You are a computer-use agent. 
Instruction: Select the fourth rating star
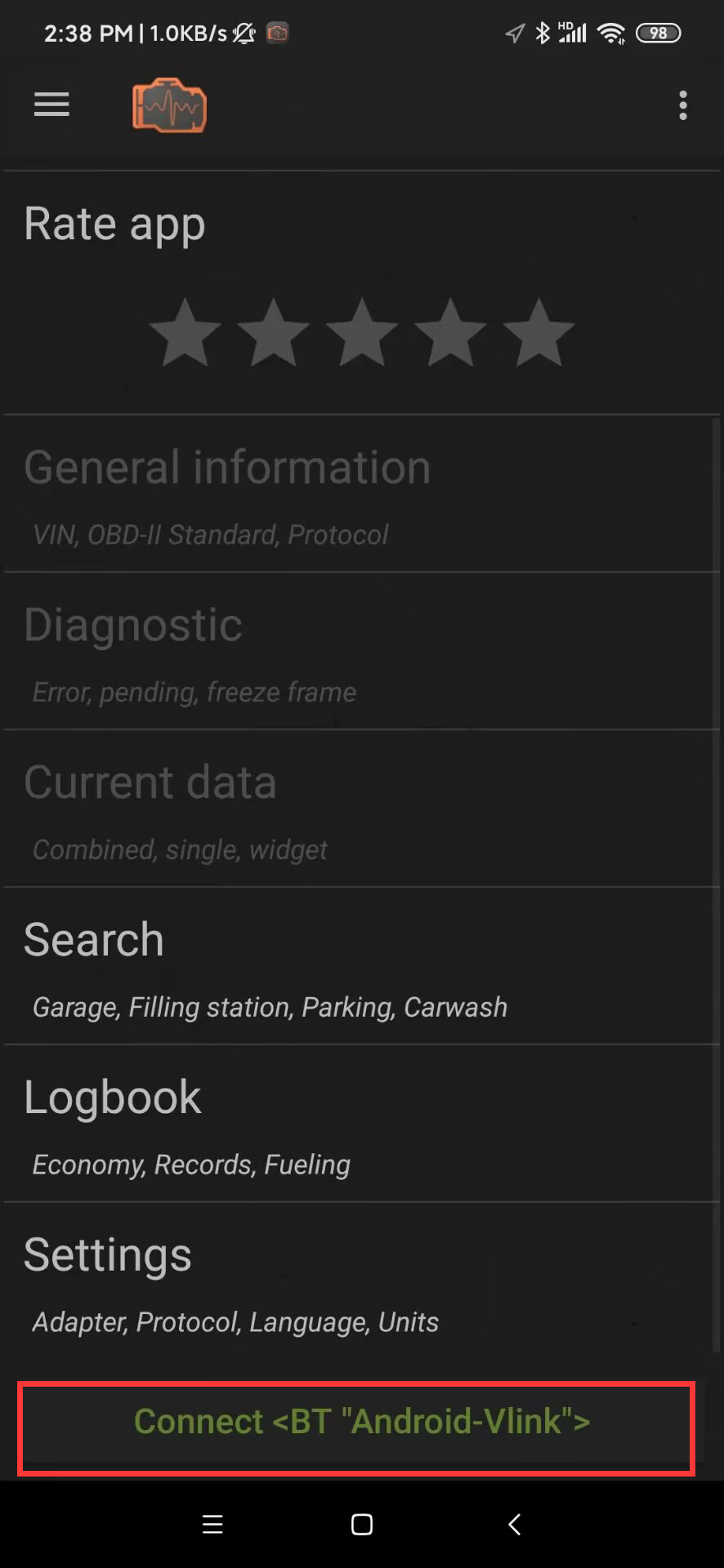click(x=450, y=332)
